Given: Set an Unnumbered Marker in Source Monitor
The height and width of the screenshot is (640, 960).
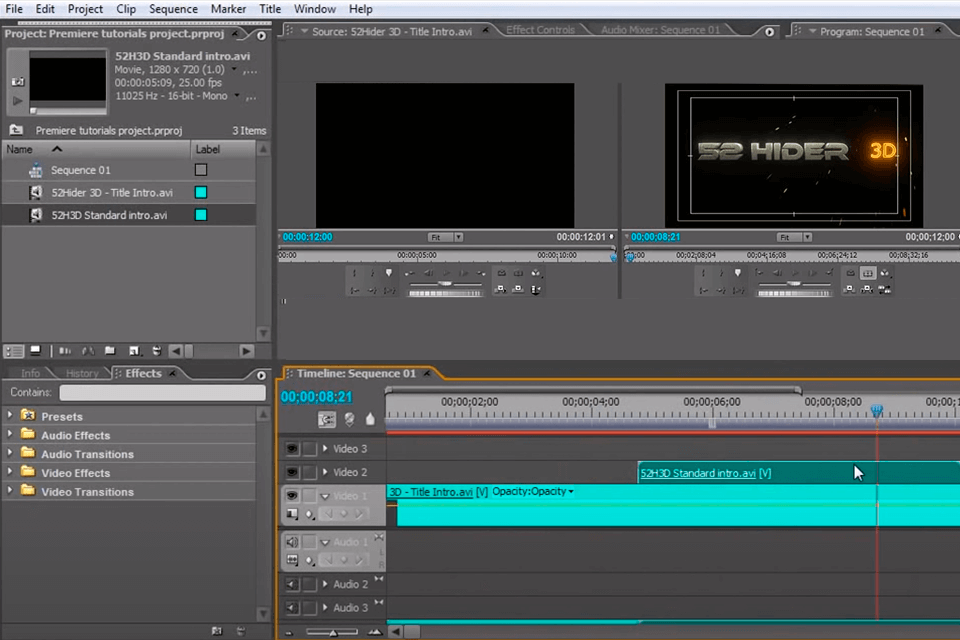Looking at the screenshot, I should tap(390, 272).
